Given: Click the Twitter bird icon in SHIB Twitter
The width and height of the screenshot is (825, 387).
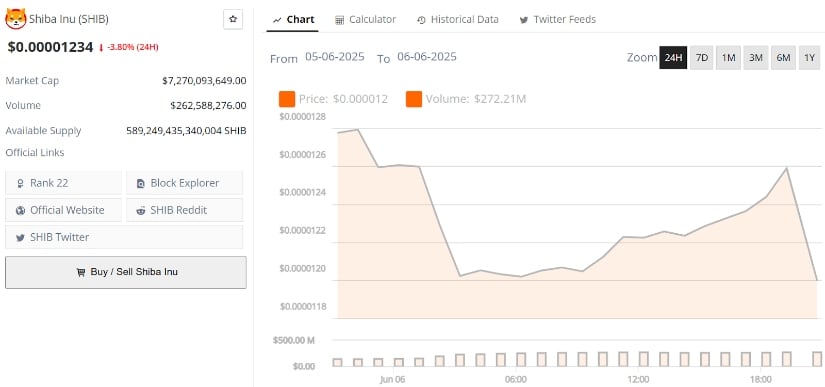Looking at the screenshot, I should 21,238.
